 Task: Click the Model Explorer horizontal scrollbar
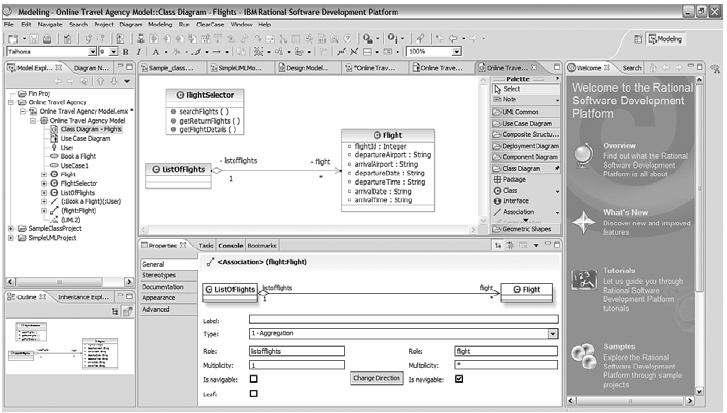tap(70, 282)
